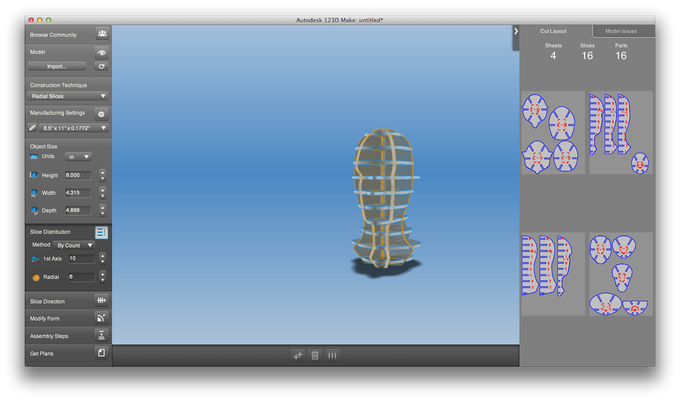Screen dimensions: 680x401
Task: Click the orange Radial circle icon
Action: [36, 277]
